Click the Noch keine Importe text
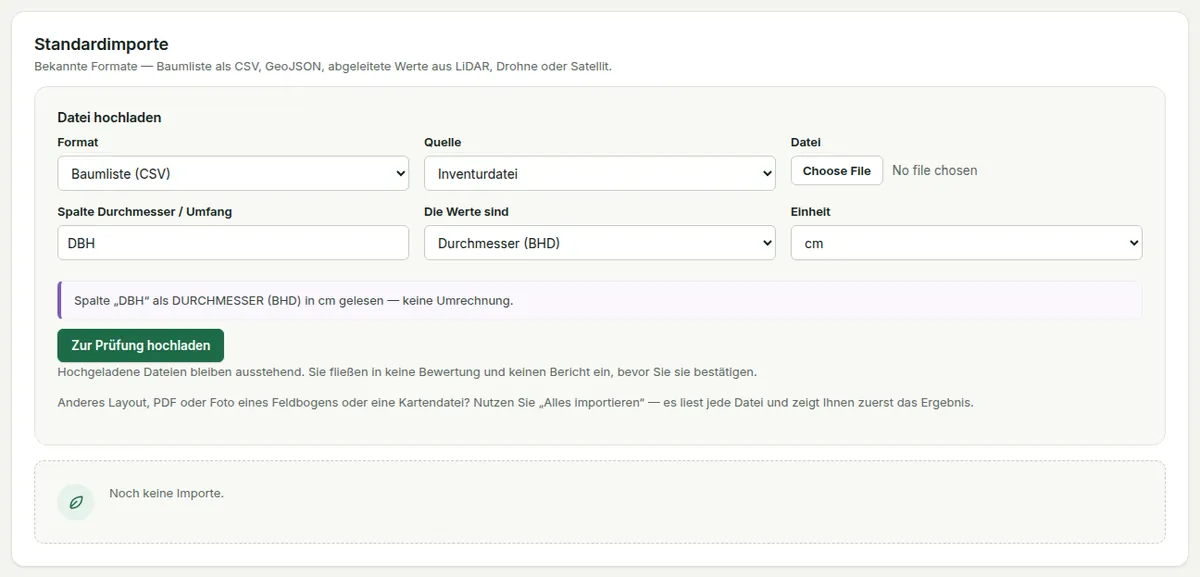The width and height of the screenshot is (1200, 577). 166,493
